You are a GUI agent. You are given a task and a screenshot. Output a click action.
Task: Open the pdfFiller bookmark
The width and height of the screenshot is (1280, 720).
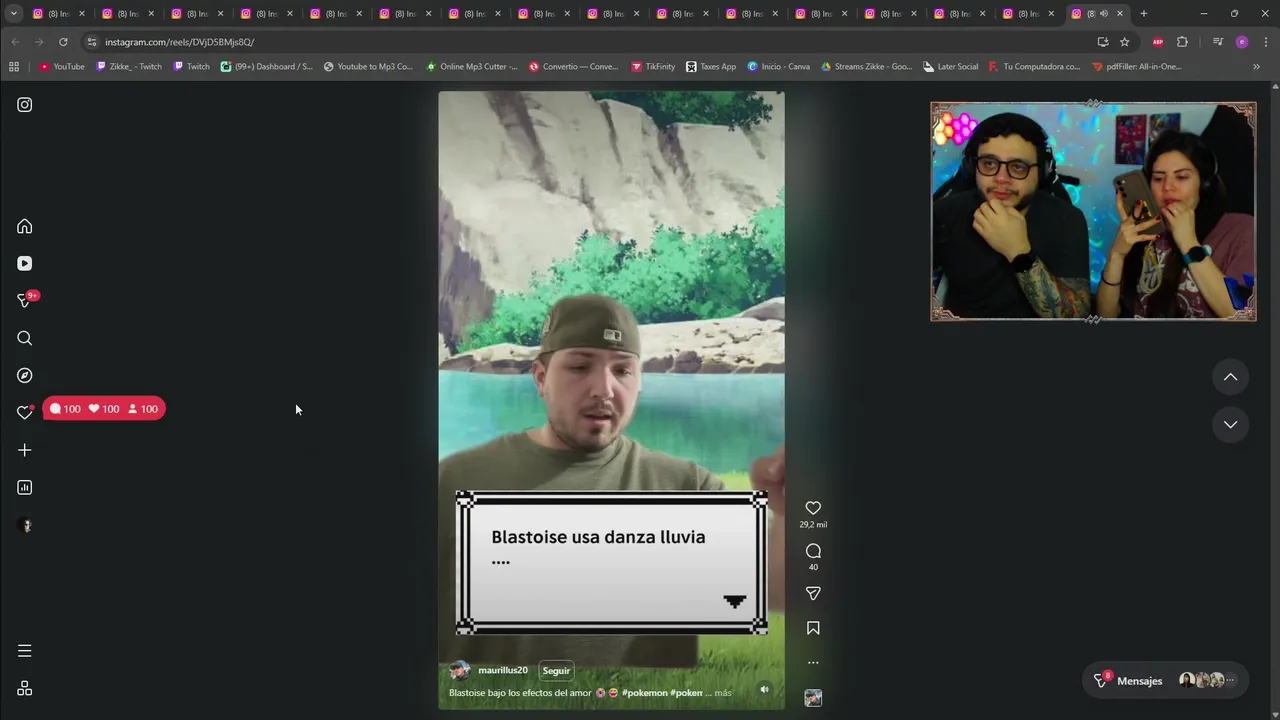pos(1137,67)
